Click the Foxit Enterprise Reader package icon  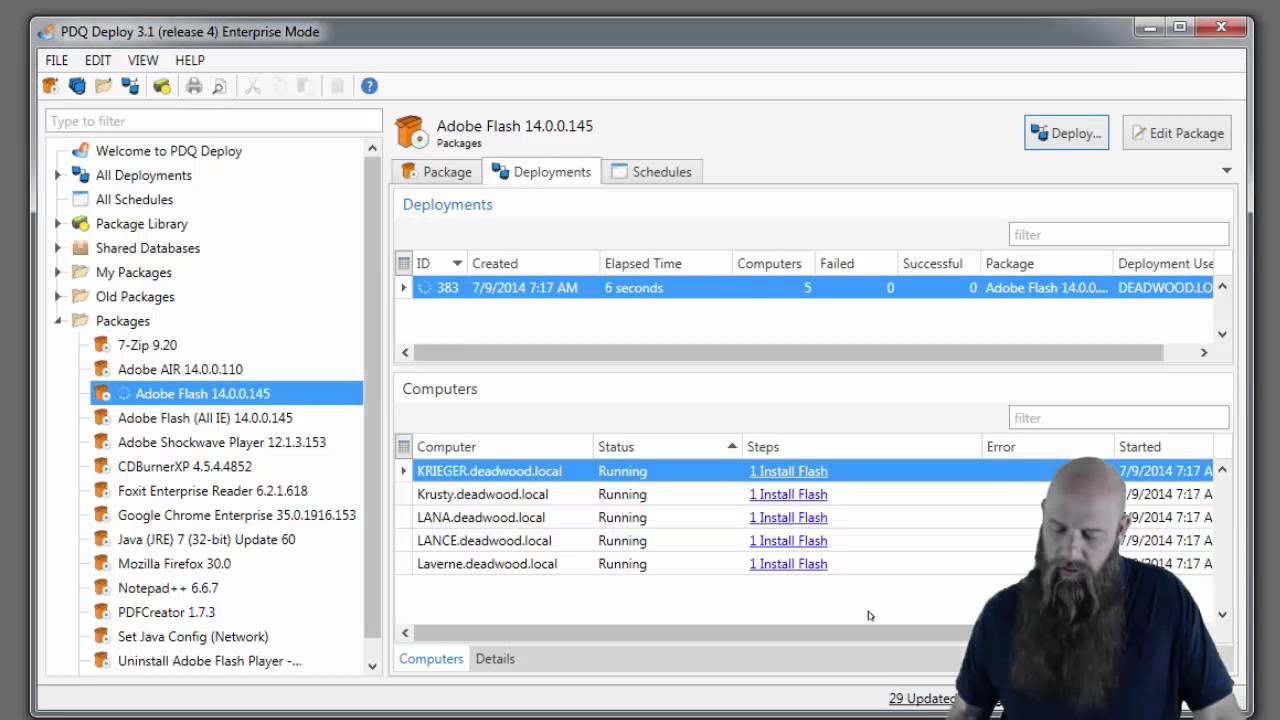click(101, 491)
